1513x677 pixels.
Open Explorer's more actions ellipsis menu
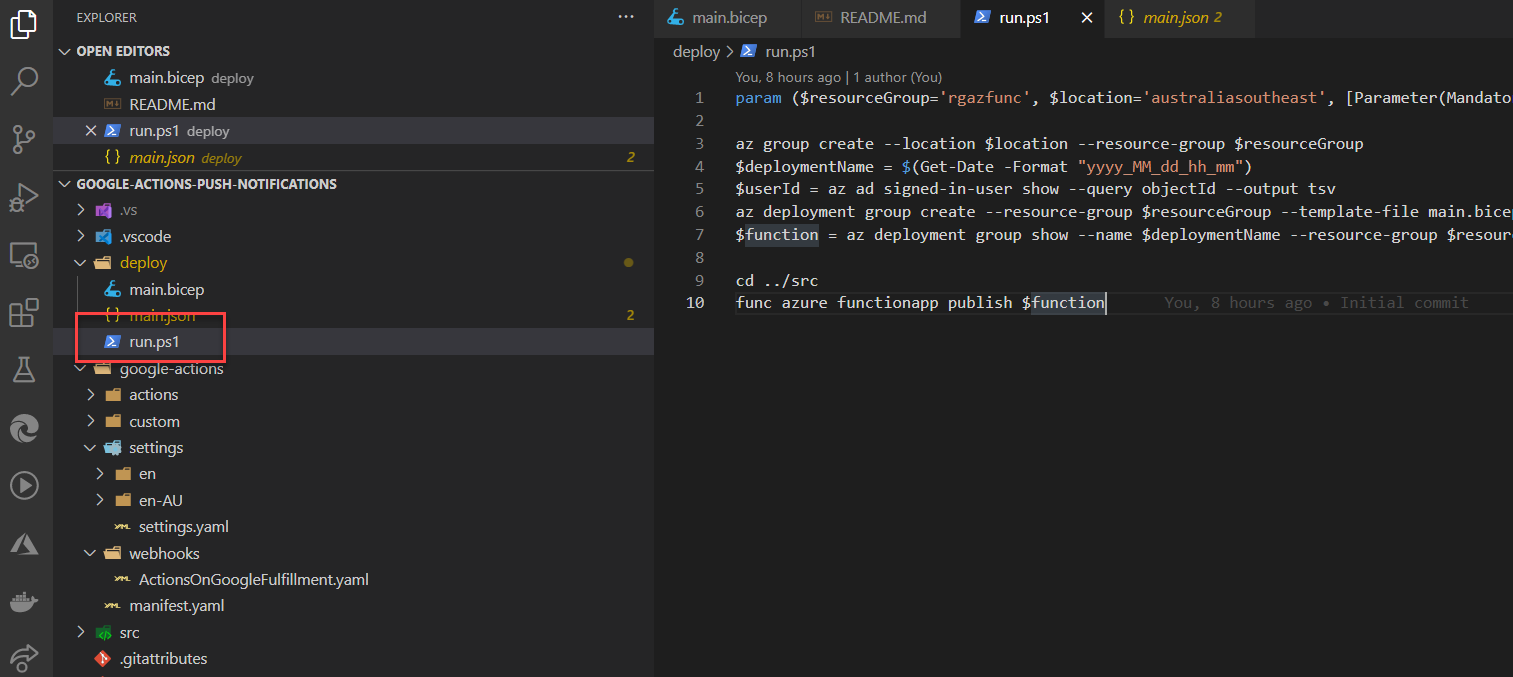(x=626, y=17)
